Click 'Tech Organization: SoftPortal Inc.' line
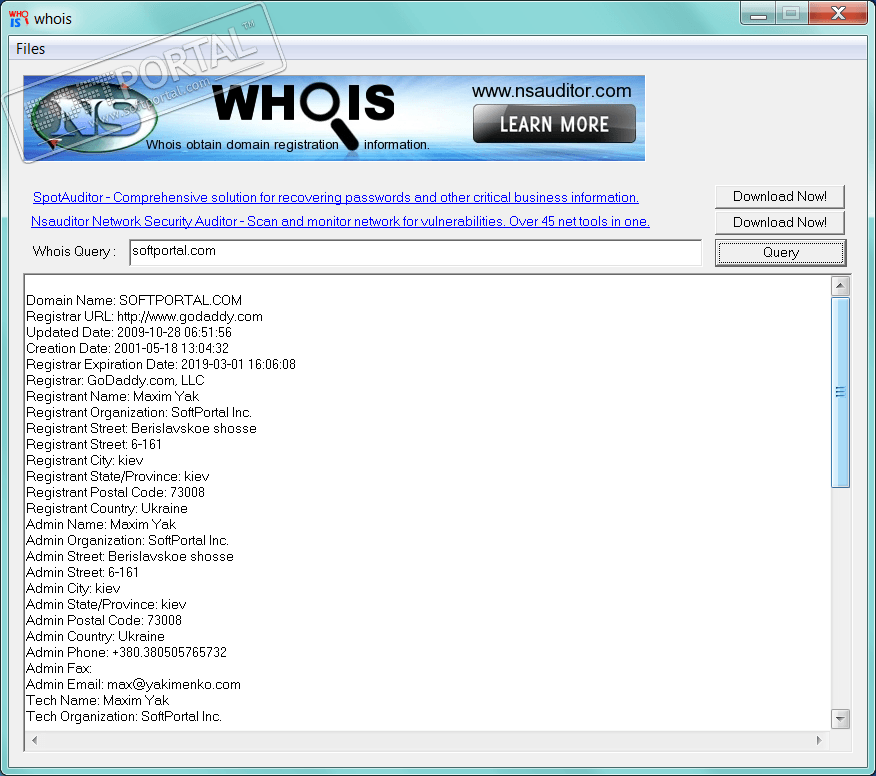The image size is (876, 776). coord(124,717)
